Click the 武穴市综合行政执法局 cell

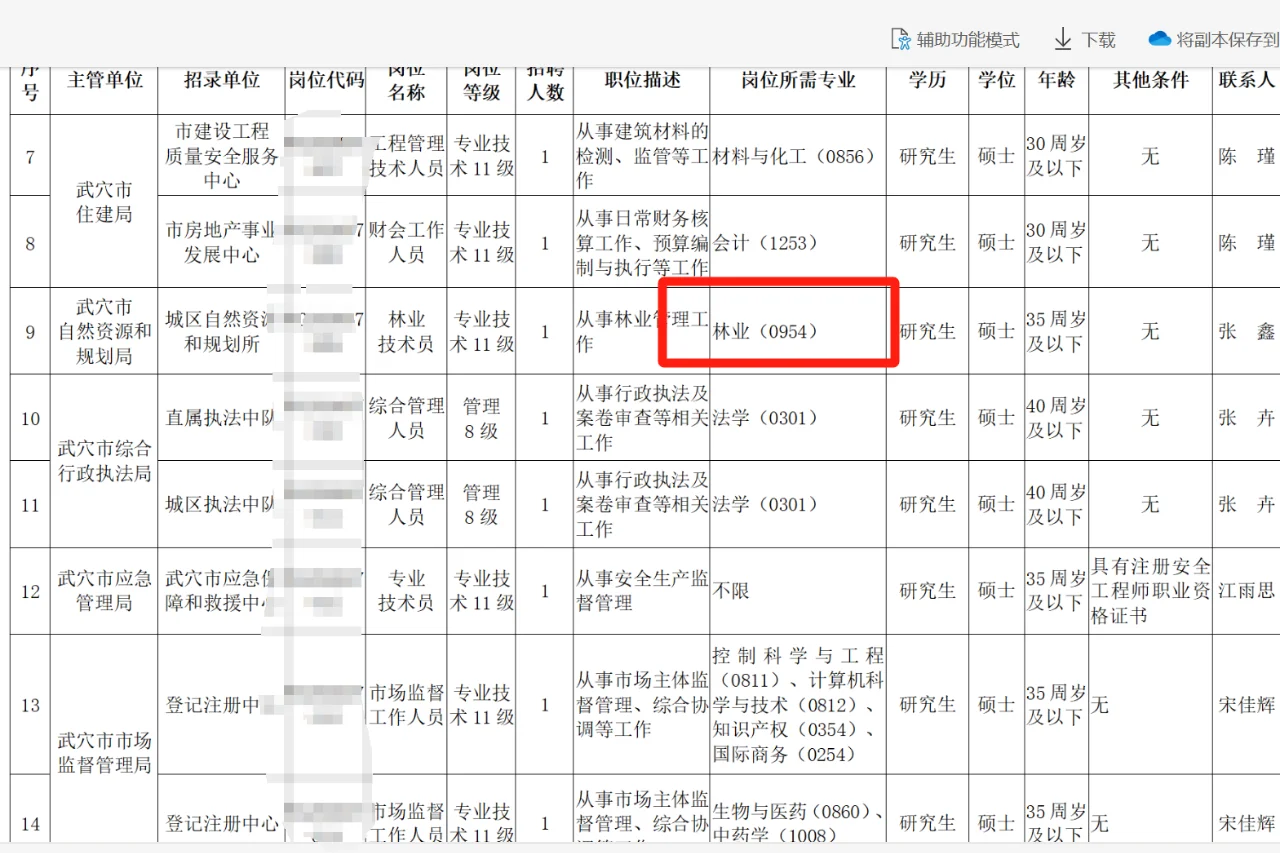point(104,461)
